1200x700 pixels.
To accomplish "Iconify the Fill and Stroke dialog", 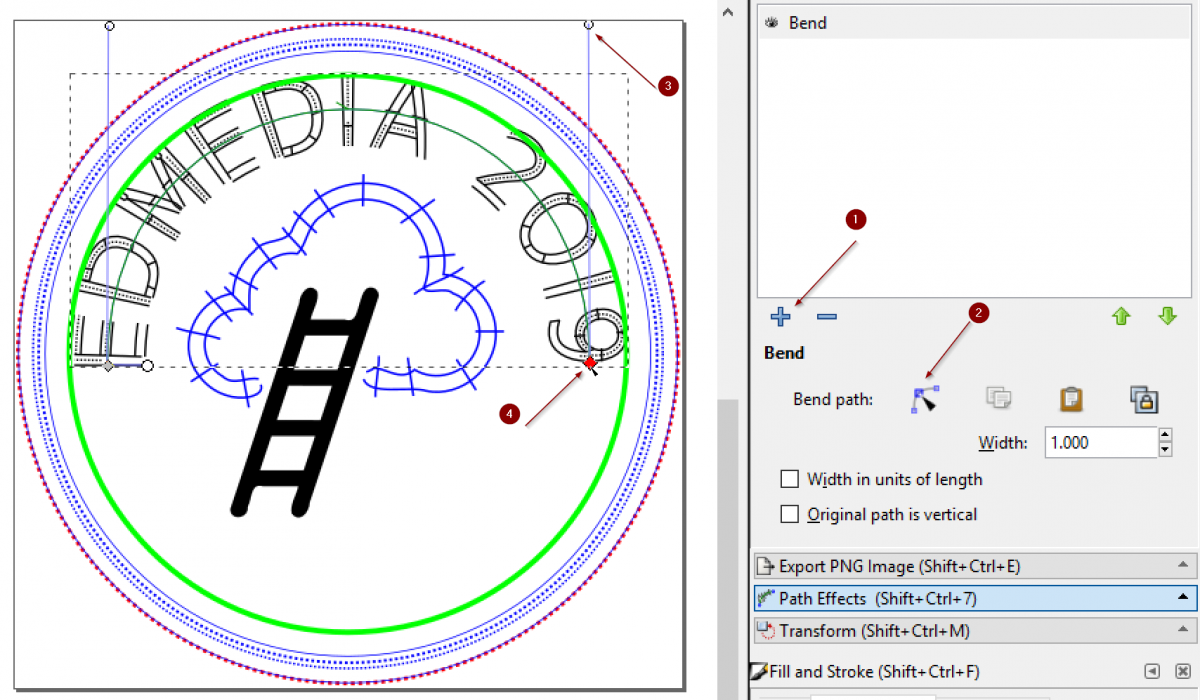I will [1153, 672].
